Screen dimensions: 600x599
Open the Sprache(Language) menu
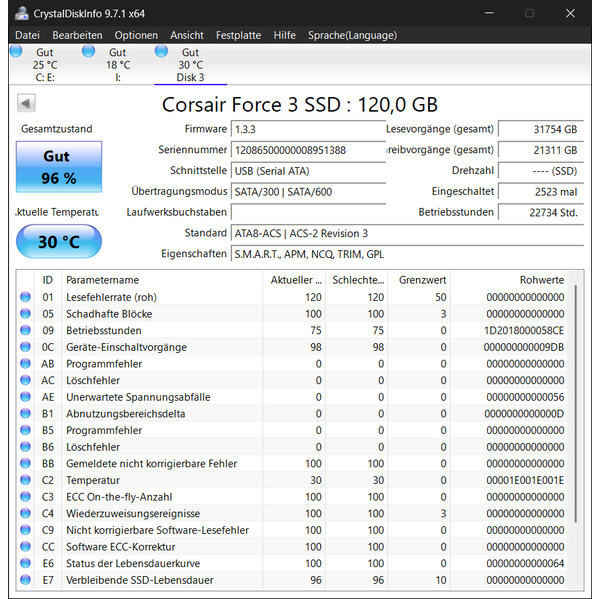point(354,35)
